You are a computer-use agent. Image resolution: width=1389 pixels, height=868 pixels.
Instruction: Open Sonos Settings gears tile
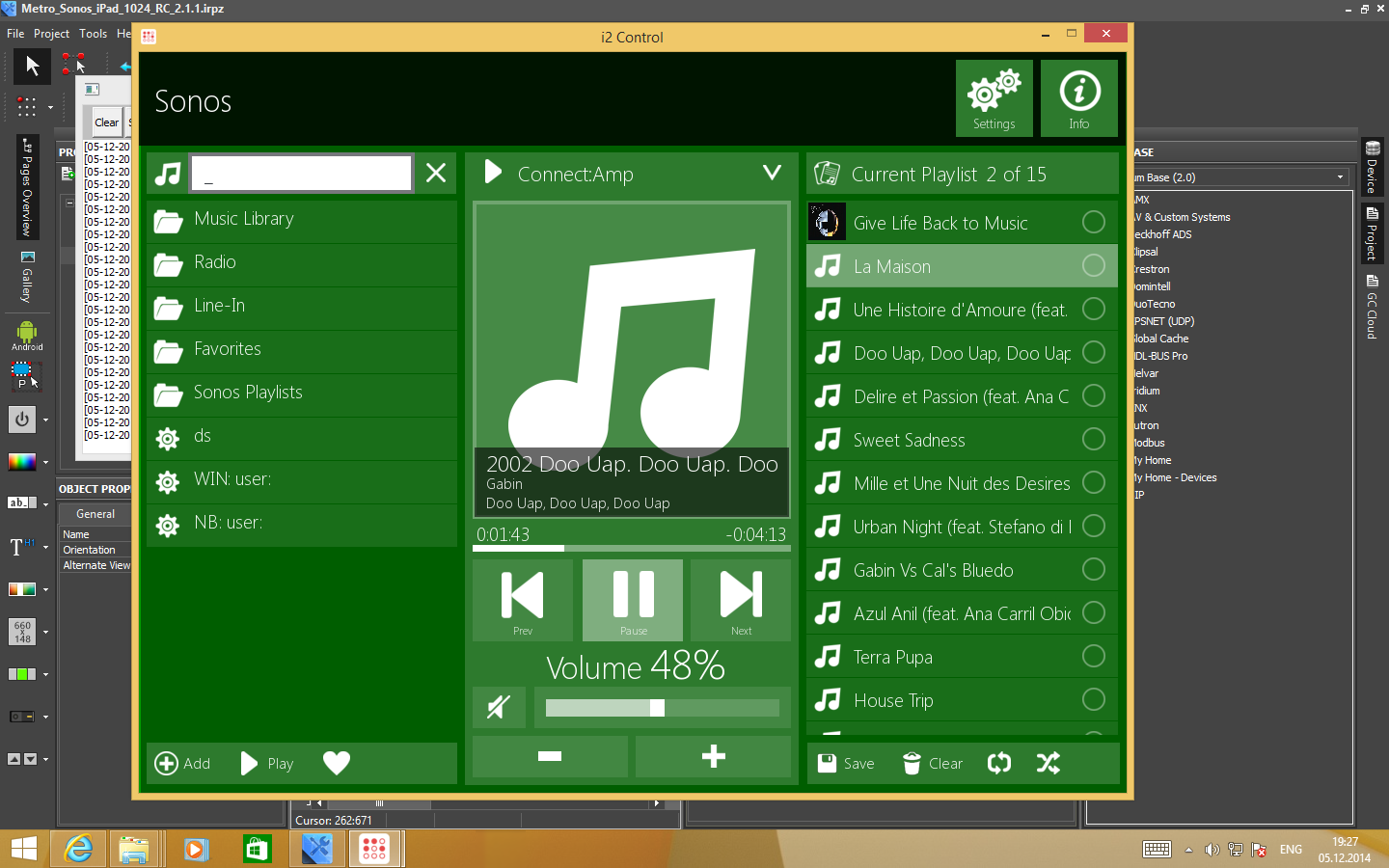[994, 98]
